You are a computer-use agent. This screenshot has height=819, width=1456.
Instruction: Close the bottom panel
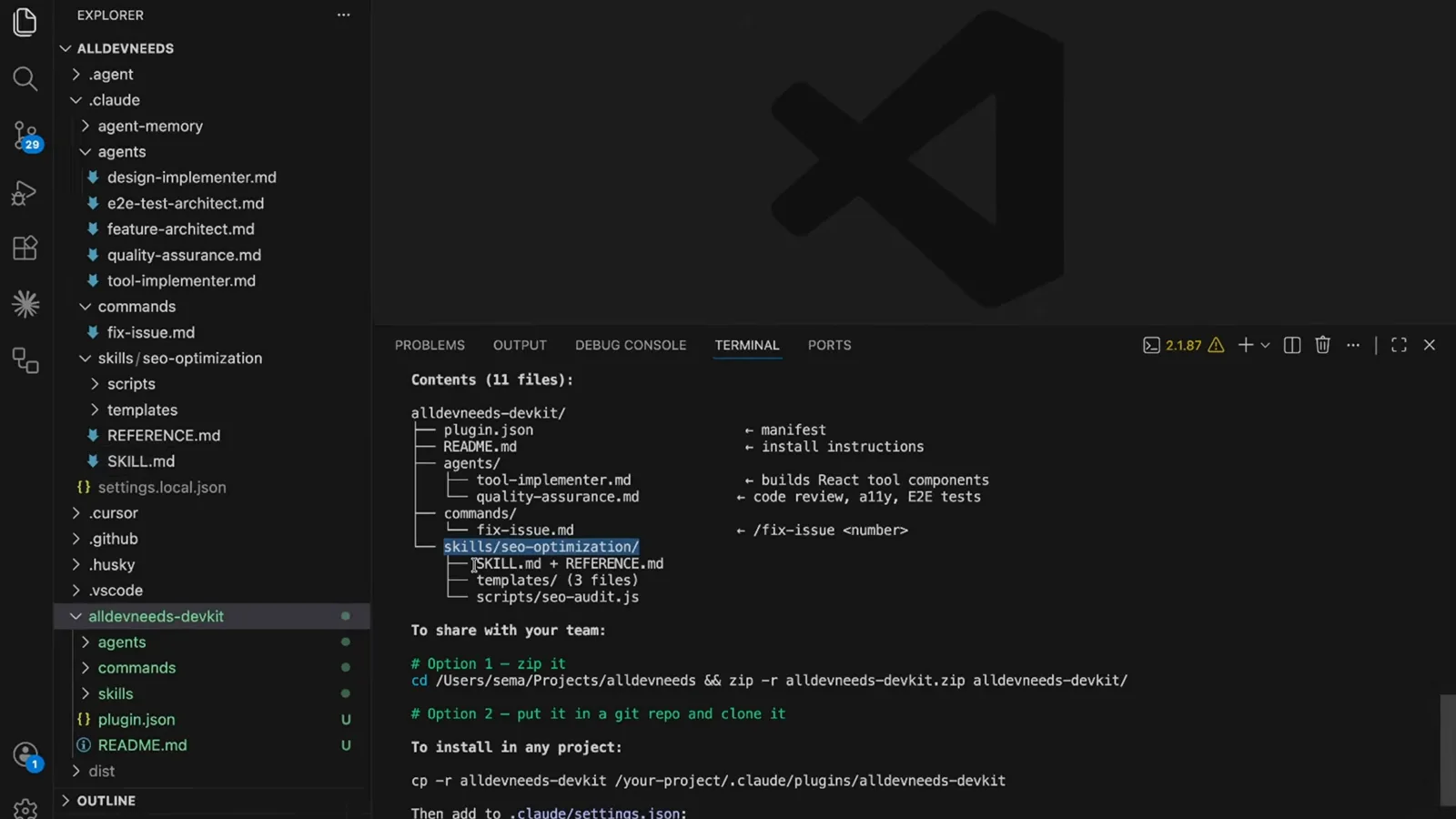[1430, 345]
